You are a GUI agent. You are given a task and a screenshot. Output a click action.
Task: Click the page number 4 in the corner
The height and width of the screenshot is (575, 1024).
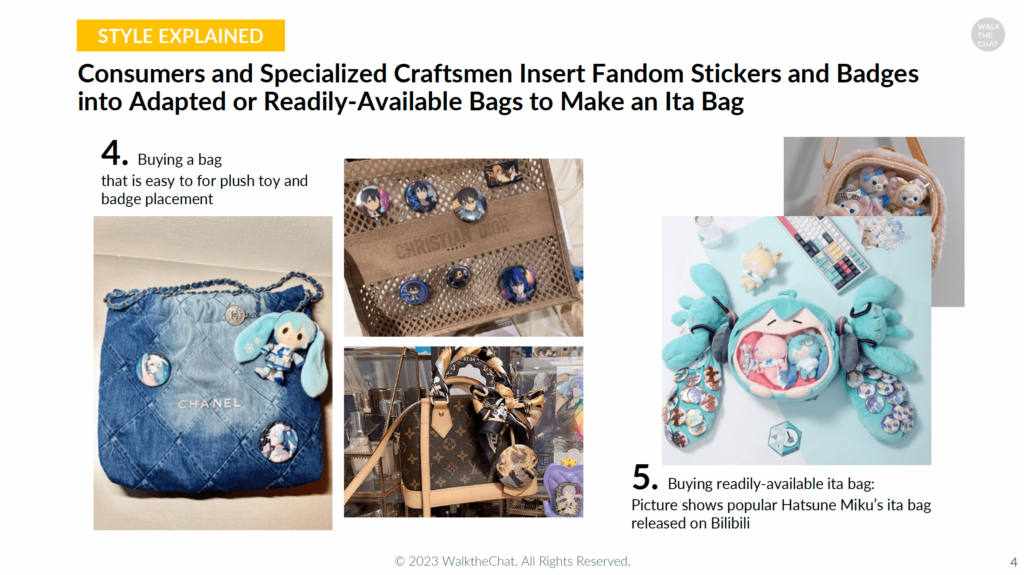1014,562
